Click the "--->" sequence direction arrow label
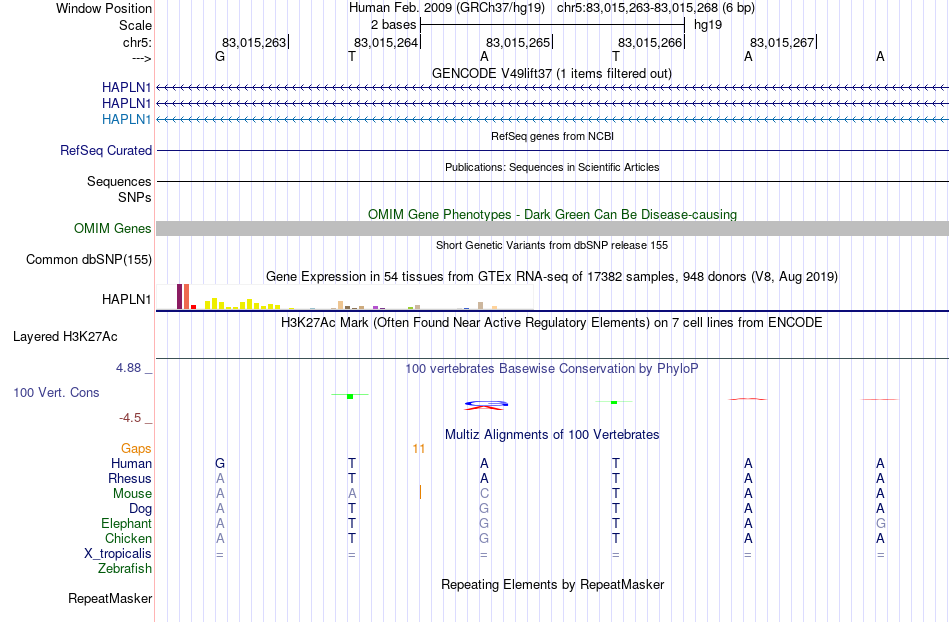Screen dimensions: 950x622 tap(141, 58)
